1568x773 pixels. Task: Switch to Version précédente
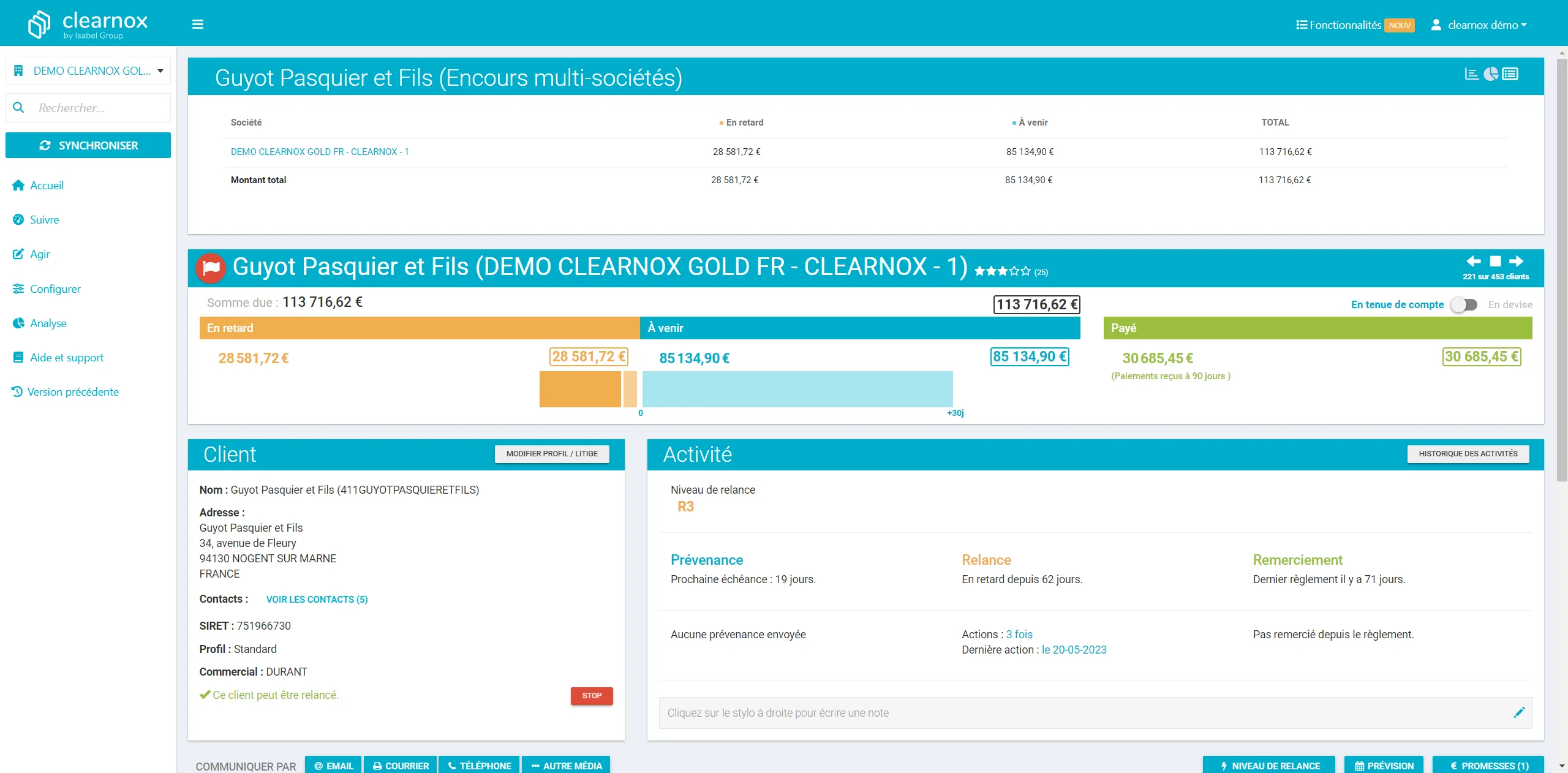pos(65,392)
